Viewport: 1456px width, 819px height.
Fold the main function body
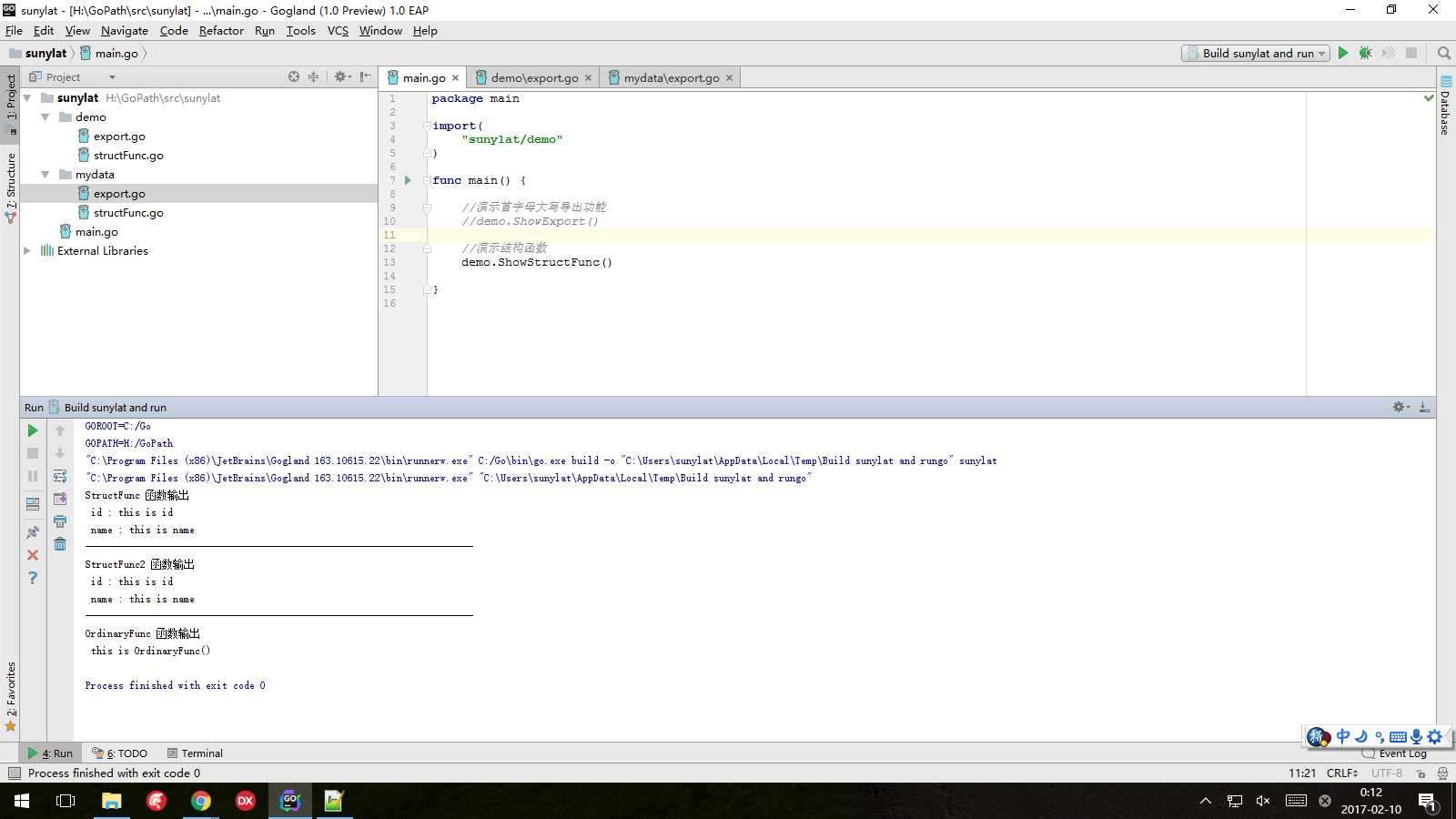427,180
